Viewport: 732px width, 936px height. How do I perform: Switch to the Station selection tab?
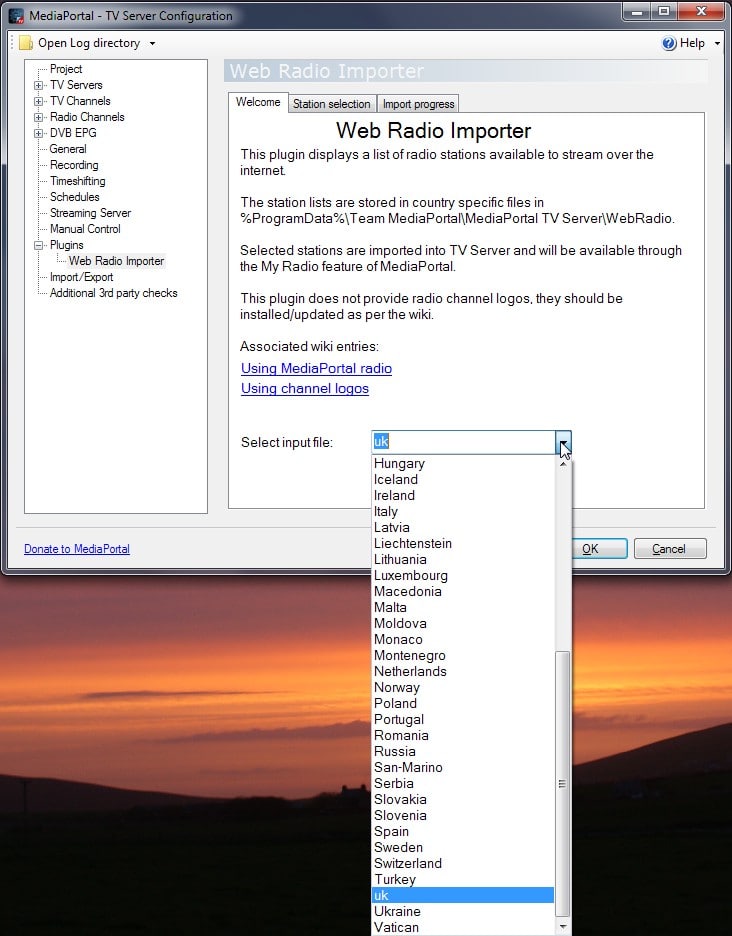(331, 104)
